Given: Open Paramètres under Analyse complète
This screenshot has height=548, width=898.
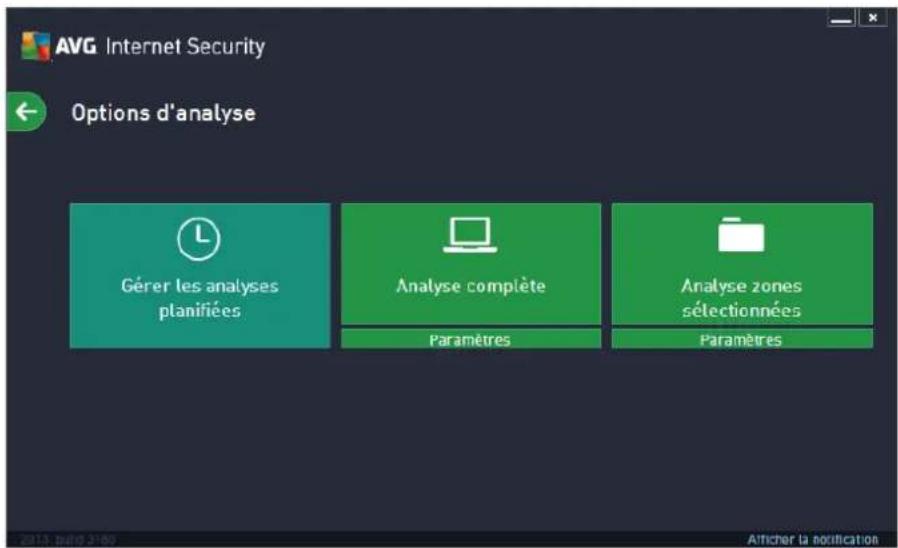Looking at the screenshot, I should click(x=471, y=340).
